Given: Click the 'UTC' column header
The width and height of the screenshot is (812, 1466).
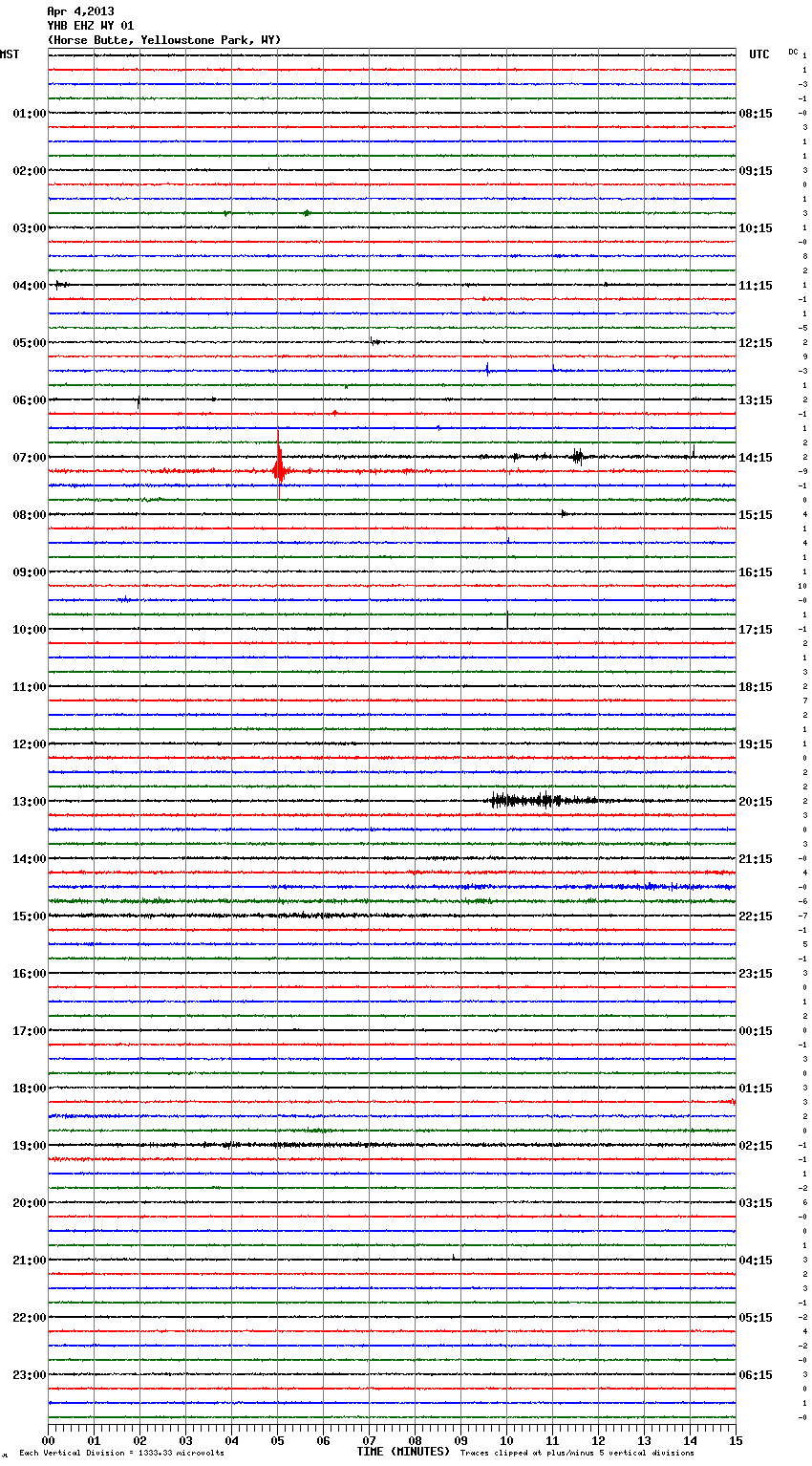Looking at the screenshot, I should click(759, 54).
